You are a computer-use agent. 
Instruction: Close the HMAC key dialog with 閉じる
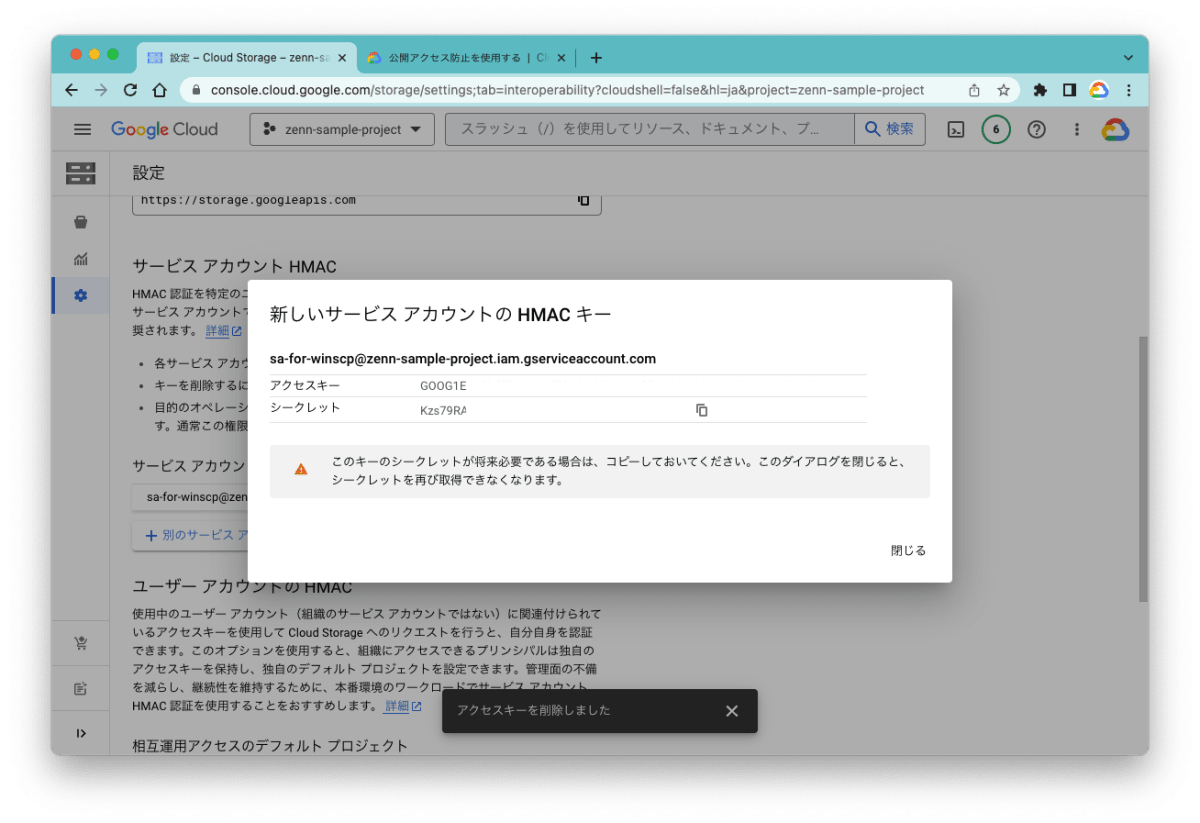908,551
